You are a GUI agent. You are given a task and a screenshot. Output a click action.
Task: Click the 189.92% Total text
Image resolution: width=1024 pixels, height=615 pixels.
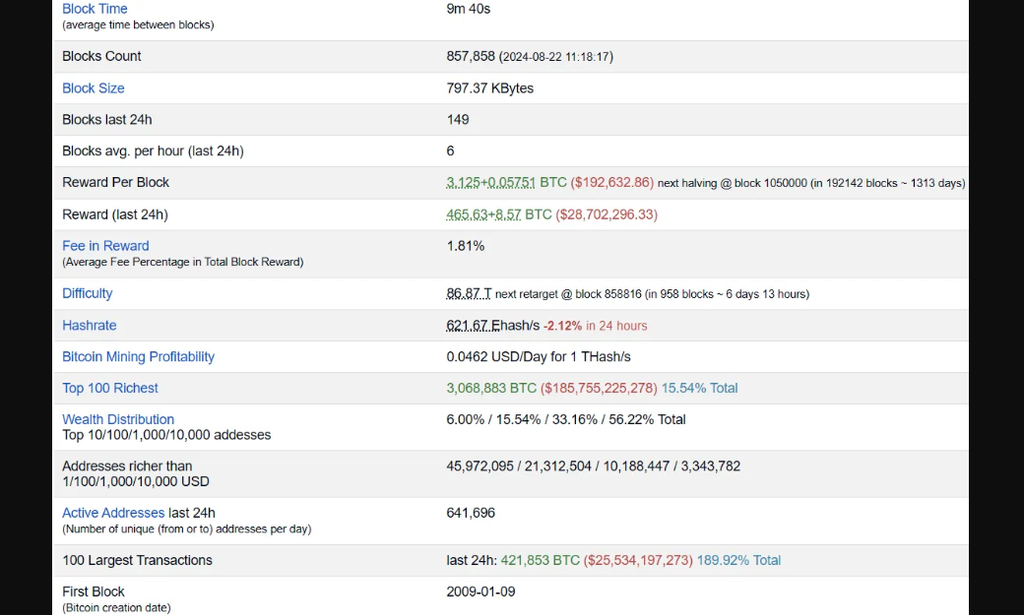pyautogui.click(x=739, y=560)
